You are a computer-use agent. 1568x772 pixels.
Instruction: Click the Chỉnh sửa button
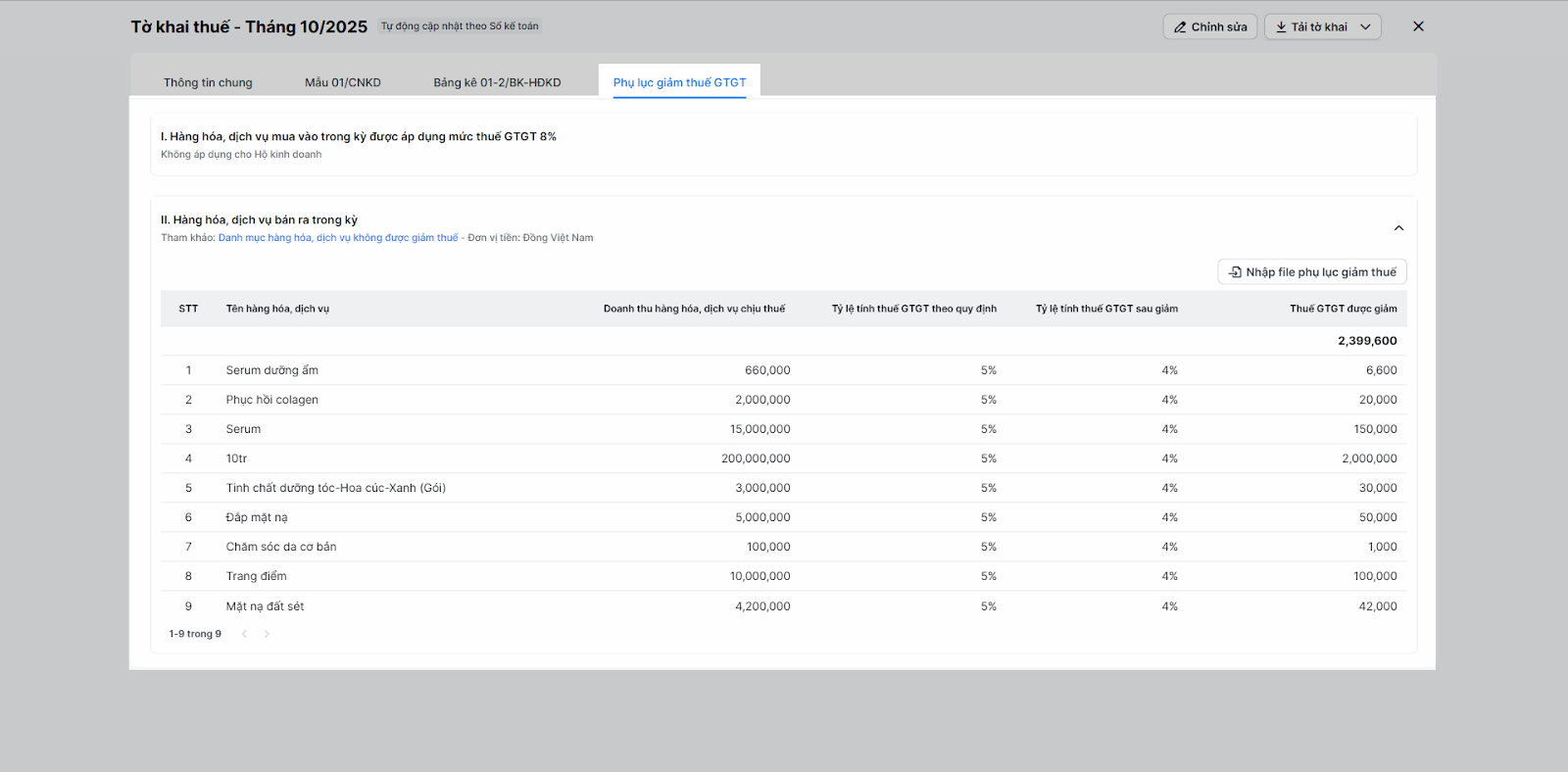pyautogui.click(x=1209, y=27)
